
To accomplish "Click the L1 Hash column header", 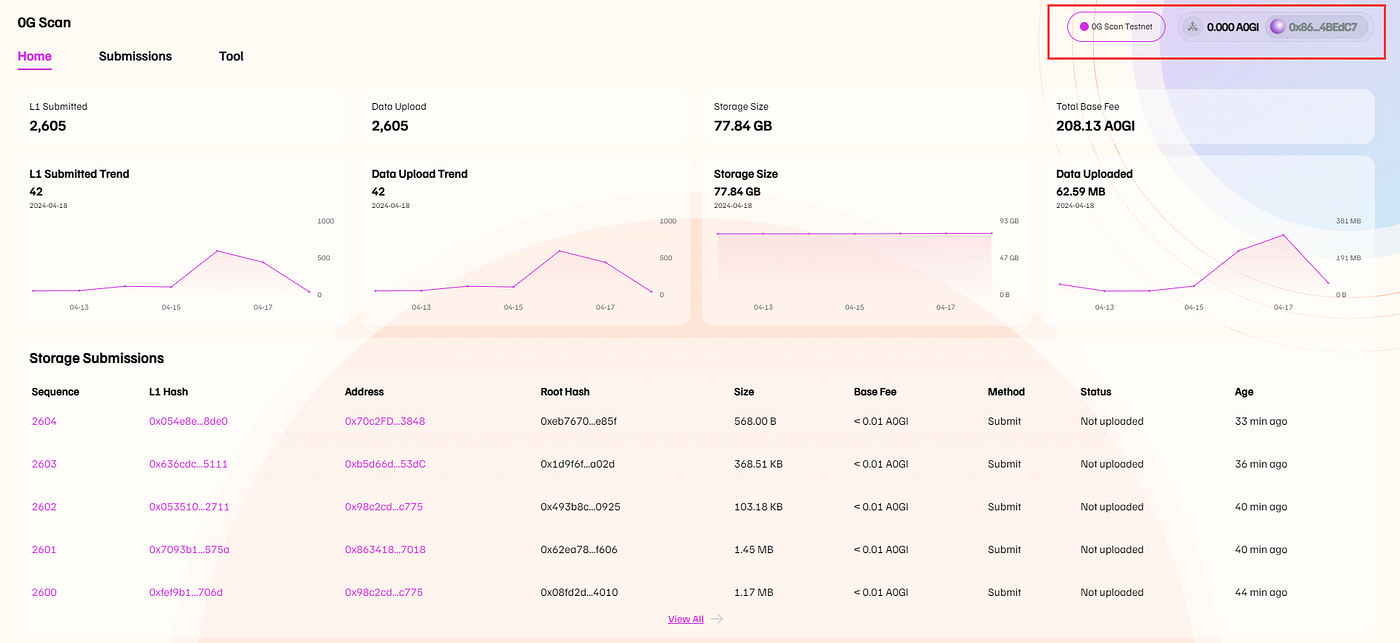I will coord(168,392).
